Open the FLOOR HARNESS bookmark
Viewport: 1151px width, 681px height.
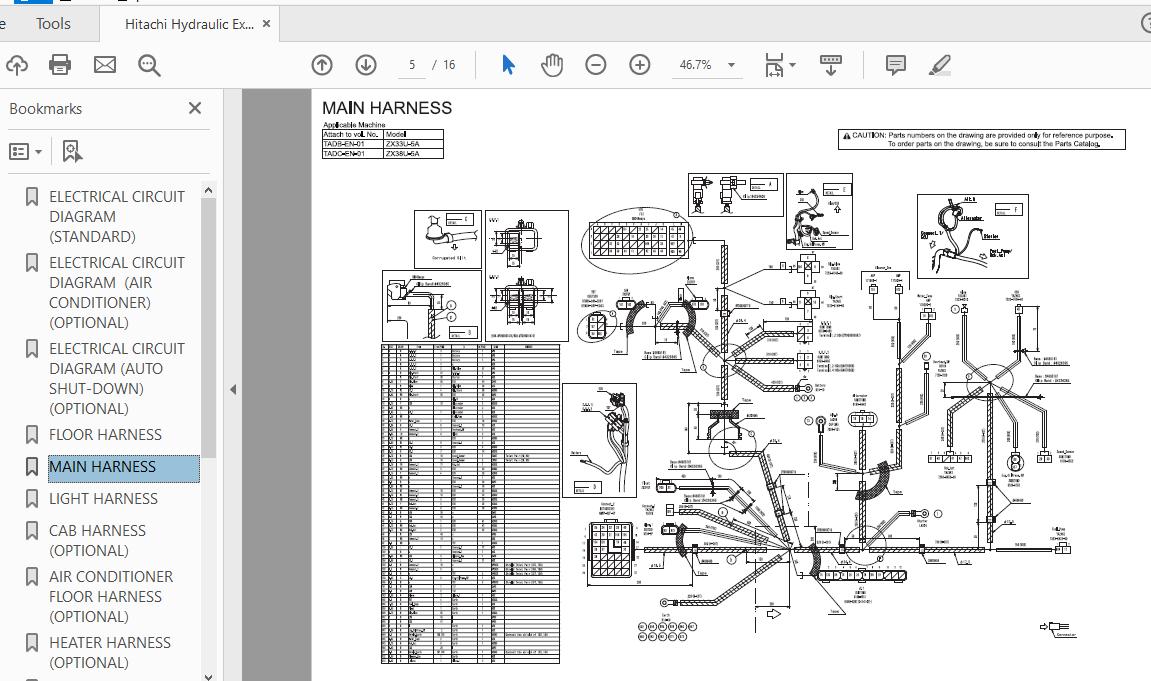point(105,434)
